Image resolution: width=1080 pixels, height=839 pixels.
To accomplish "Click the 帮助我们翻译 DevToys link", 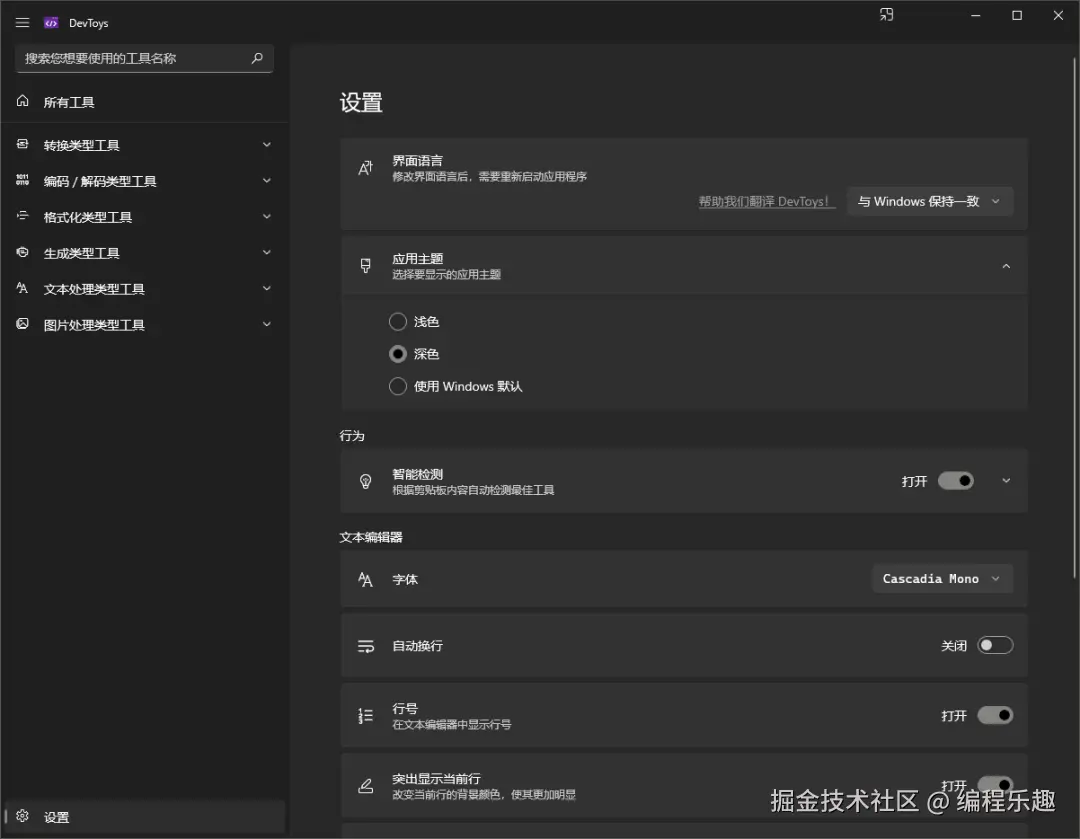I will (x=765, y=201).
